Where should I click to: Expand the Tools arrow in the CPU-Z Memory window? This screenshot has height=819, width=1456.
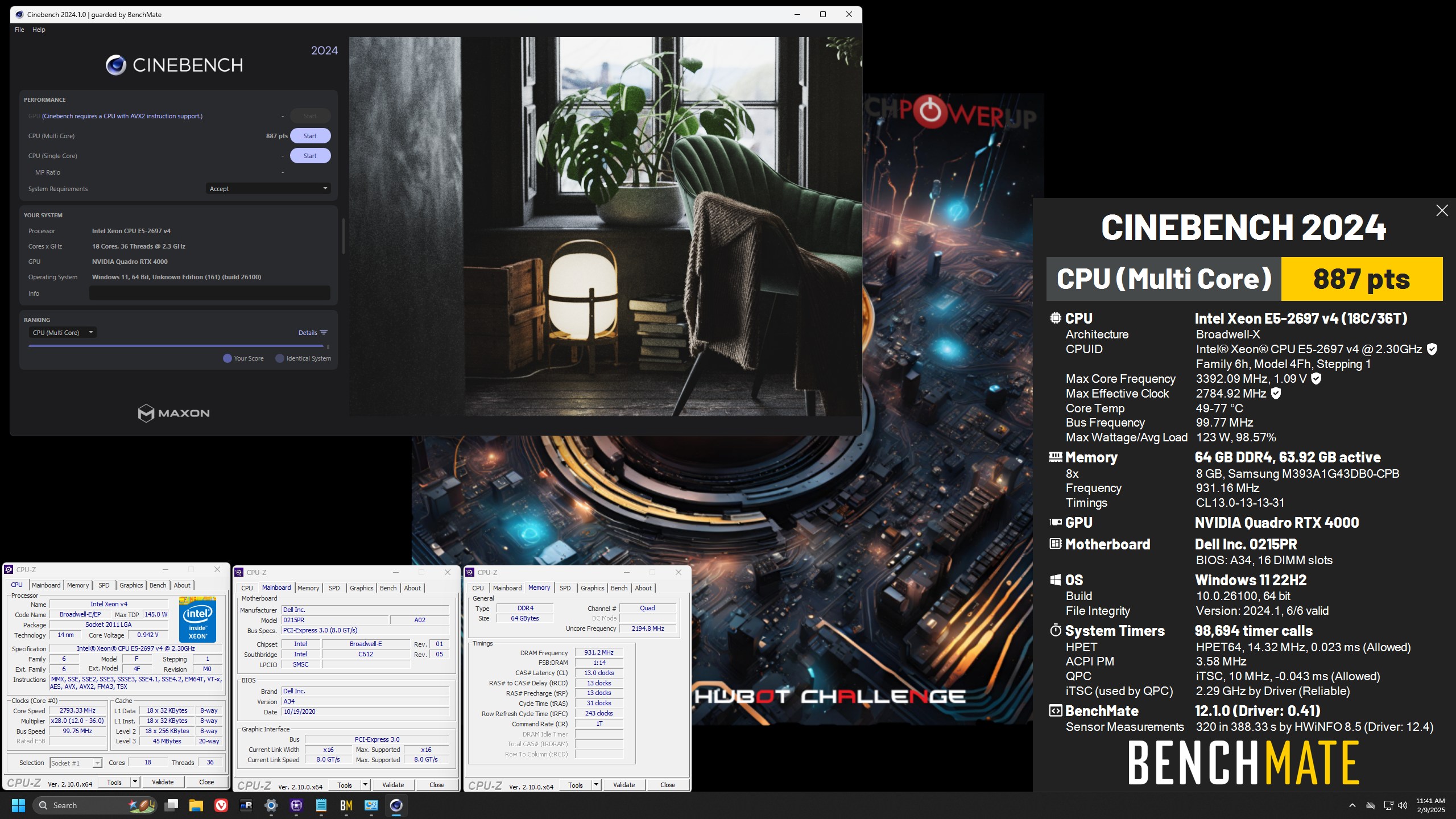[x=596, y=785]
